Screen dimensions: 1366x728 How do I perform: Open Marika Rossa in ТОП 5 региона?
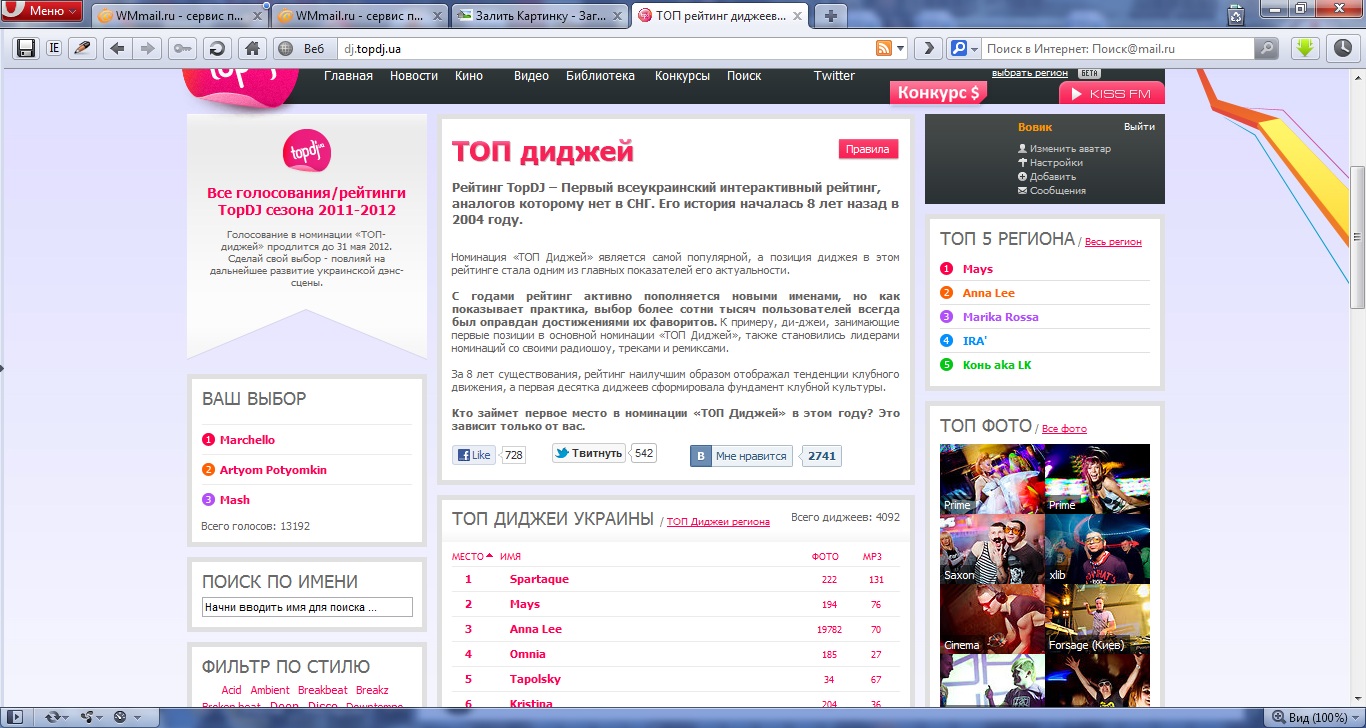click(x=1001, y=317)
